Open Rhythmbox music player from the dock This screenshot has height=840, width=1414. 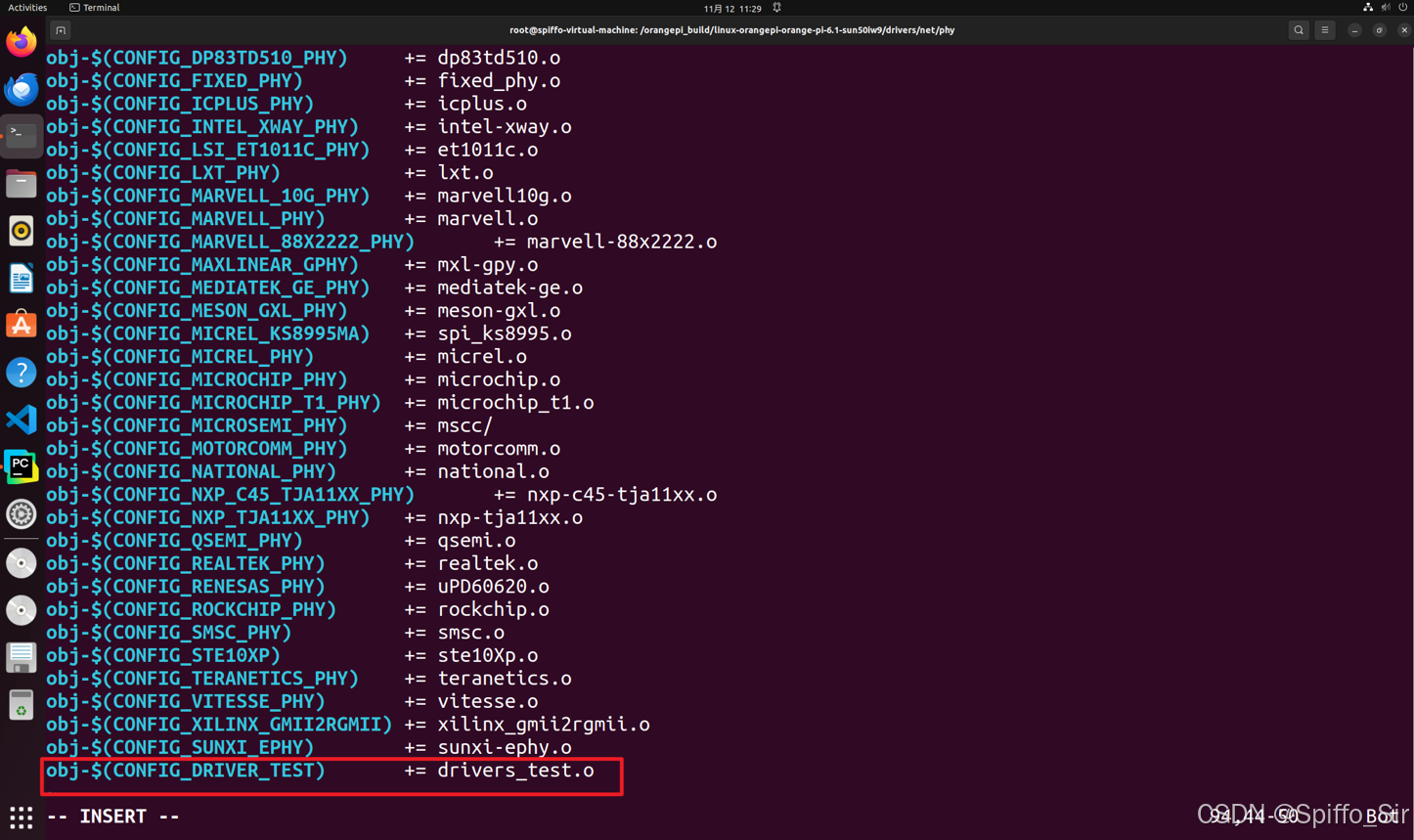[21, 231]
